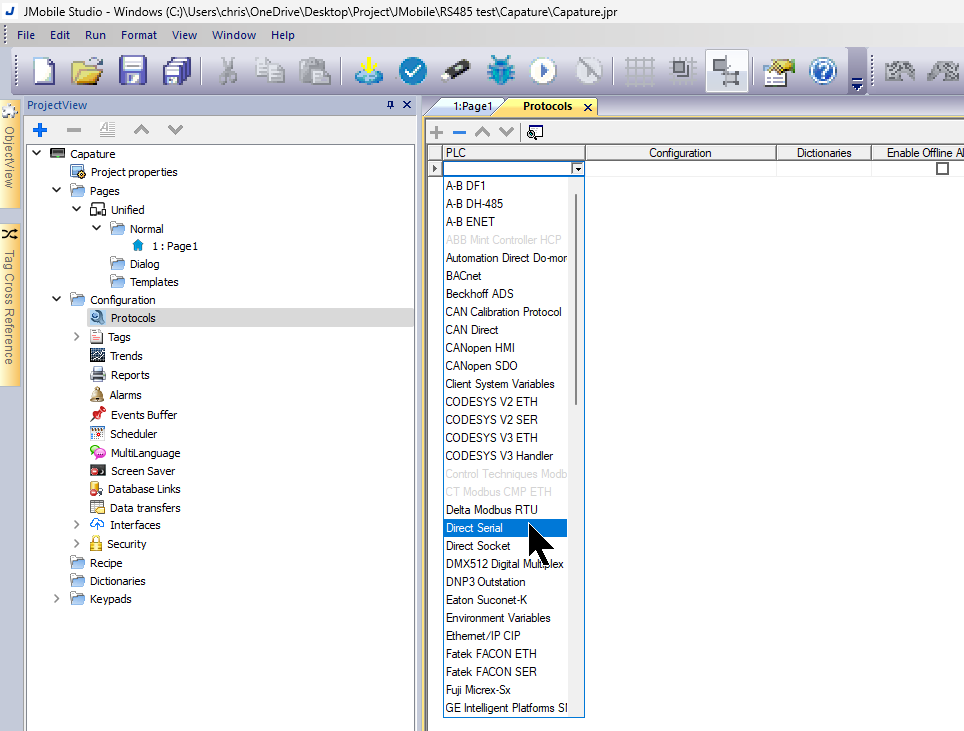Click the protocol list vertical scrollbar

click(575, 300)
